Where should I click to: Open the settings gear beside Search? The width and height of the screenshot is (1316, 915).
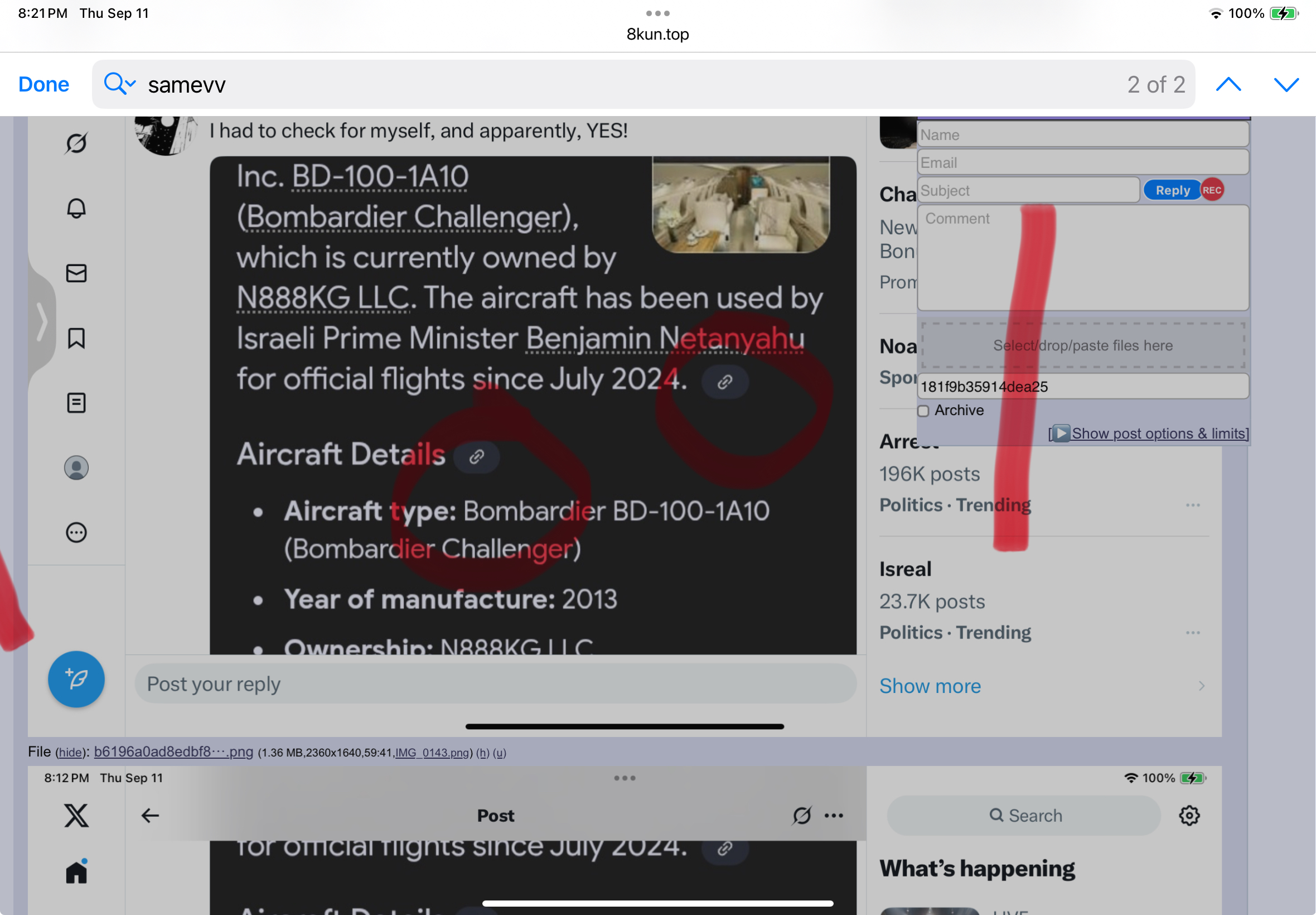point(1189,815)
